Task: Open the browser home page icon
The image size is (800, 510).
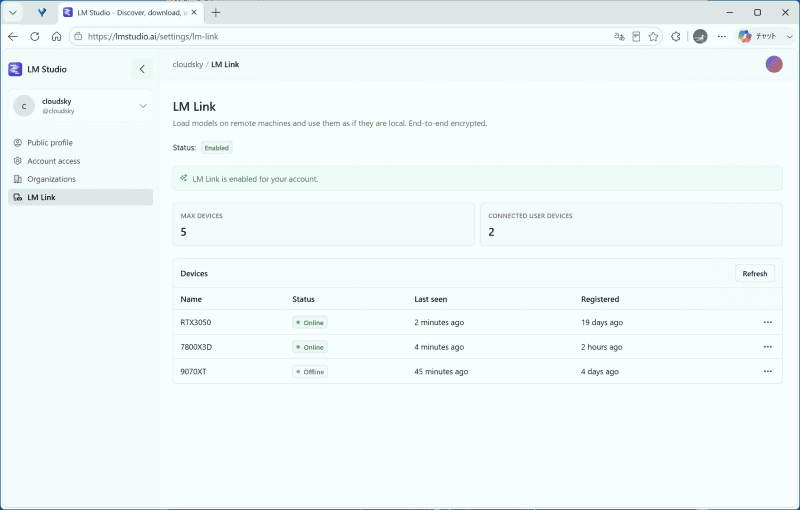Action: [x=56, y=37]
